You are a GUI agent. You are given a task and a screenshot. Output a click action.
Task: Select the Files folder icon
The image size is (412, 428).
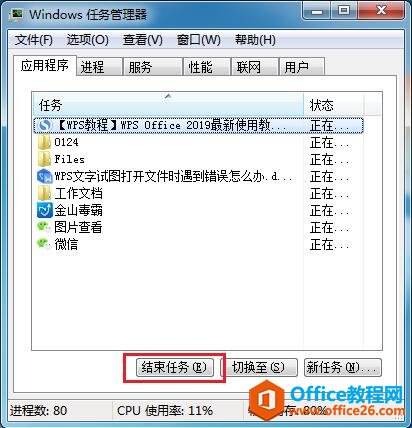[x=45, y=159]
